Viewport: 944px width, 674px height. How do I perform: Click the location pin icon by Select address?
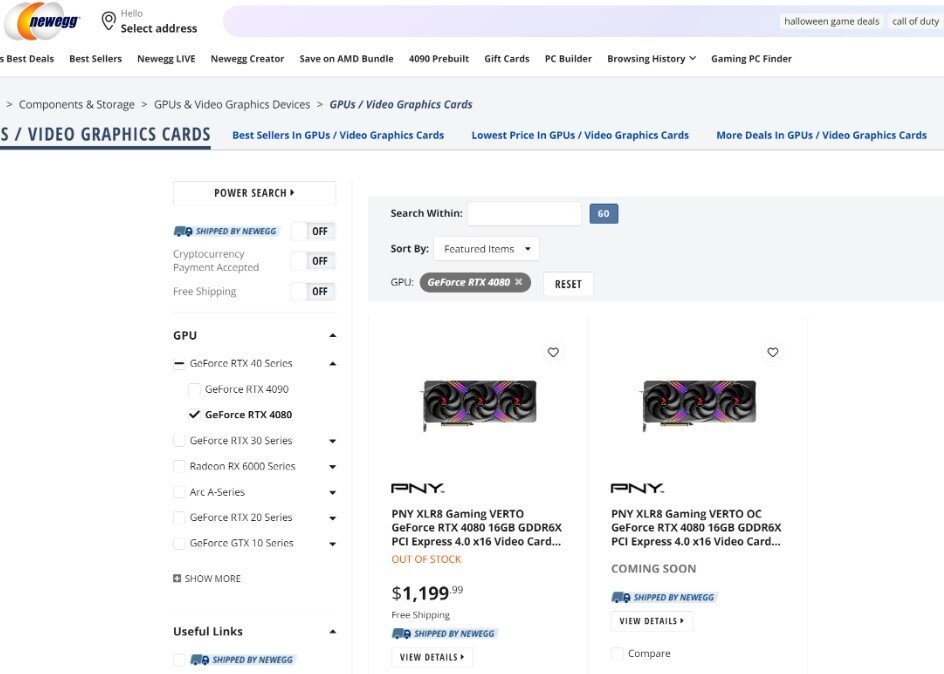(108, 20)
